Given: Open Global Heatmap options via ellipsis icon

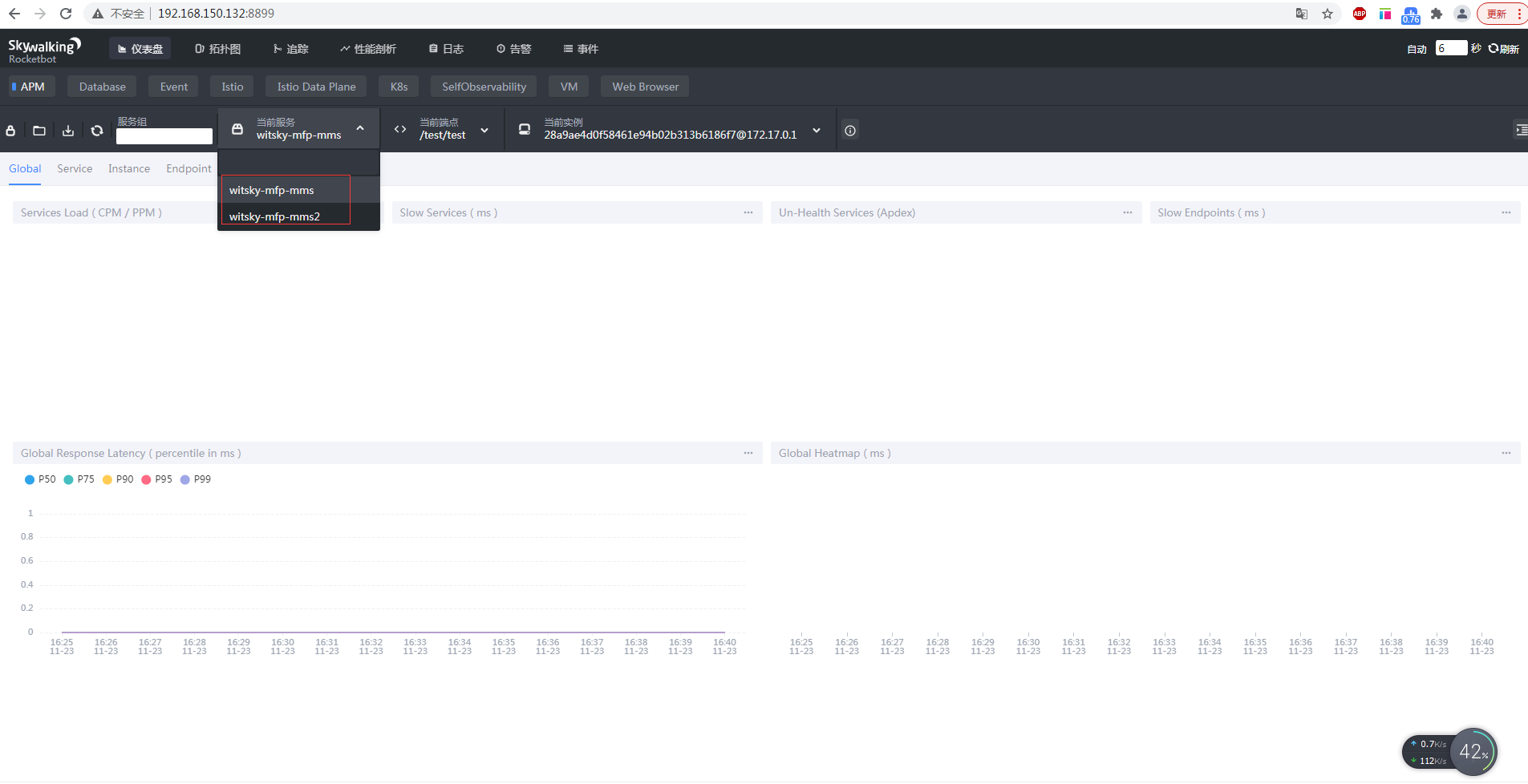Looking at the screenshot, I should coord(1506,453).
